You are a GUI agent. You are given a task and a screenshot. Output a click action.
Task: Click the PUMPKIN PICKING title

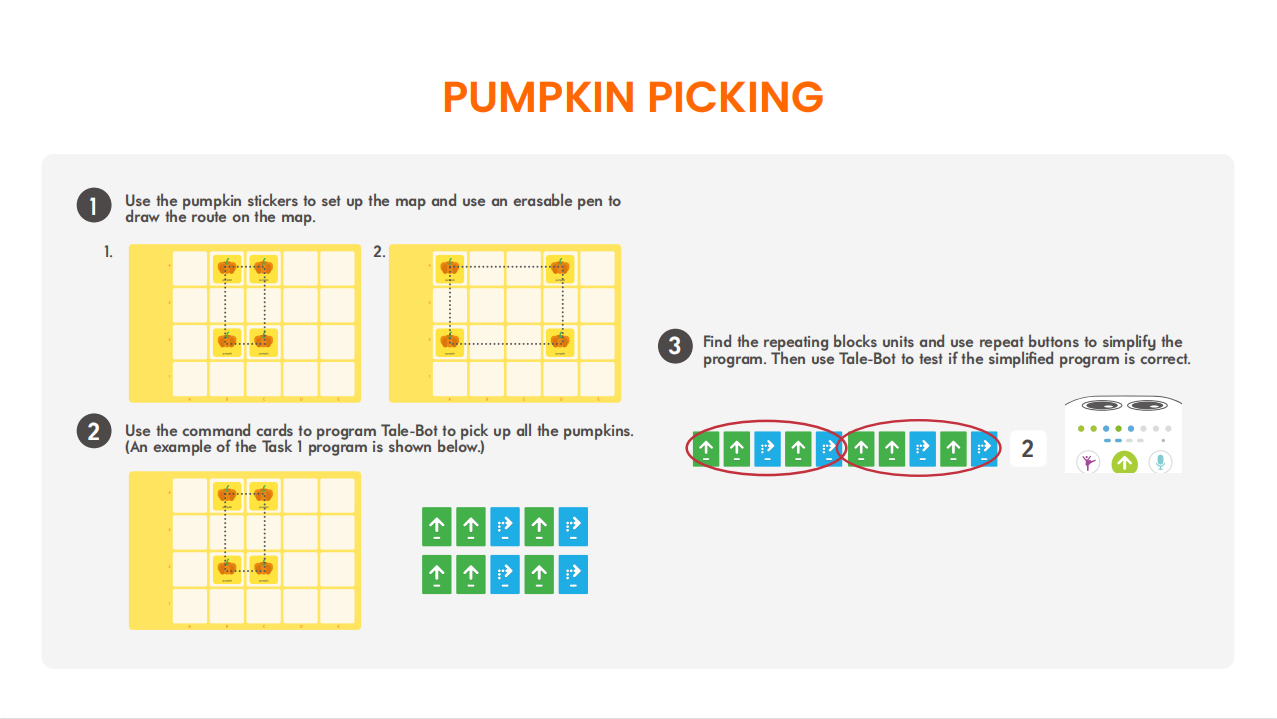tap(633, 97)
